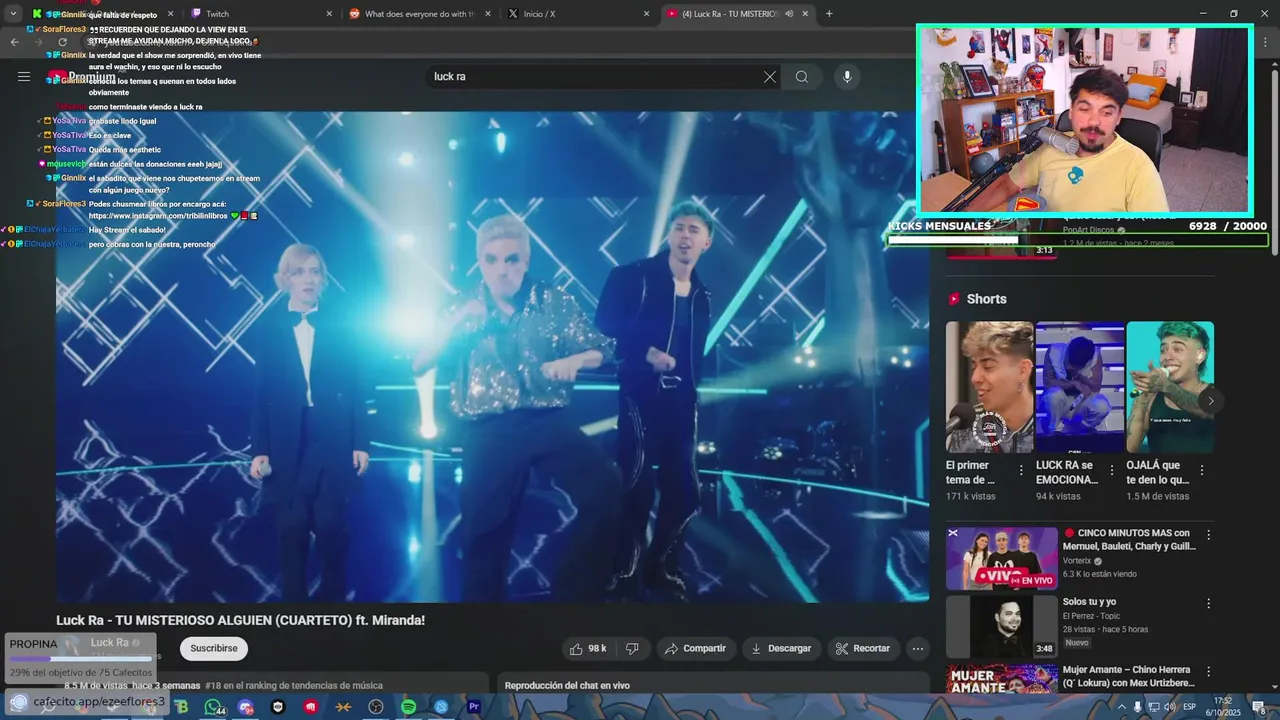Open options for 'El primer tema de' short
The image size is (1280, 720).
coord(1021,470)
